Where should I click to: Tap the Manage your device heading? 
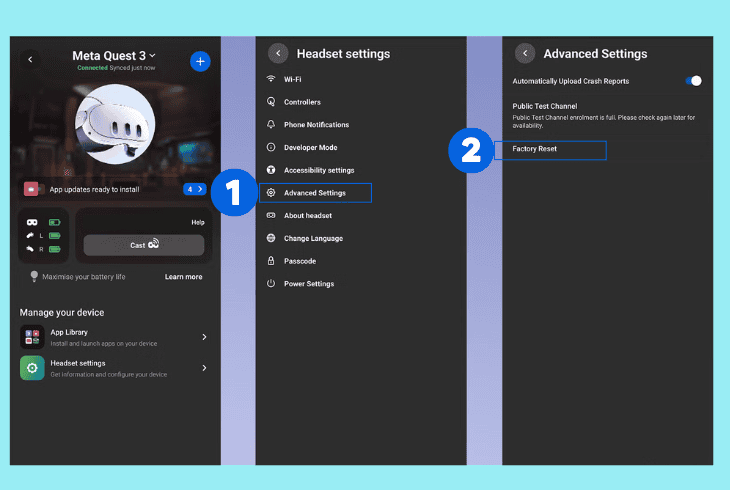[x=62, y=313]
